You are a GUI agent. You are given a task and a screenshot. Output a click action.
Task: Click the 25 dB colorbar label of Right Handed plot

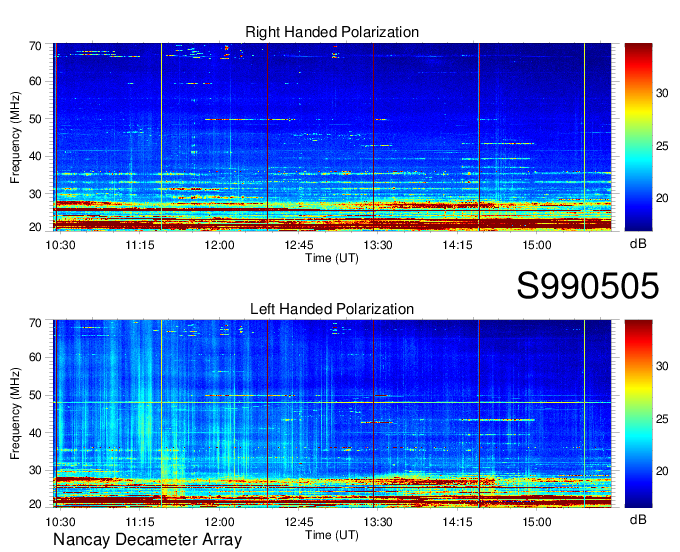[x=662, y=146]
